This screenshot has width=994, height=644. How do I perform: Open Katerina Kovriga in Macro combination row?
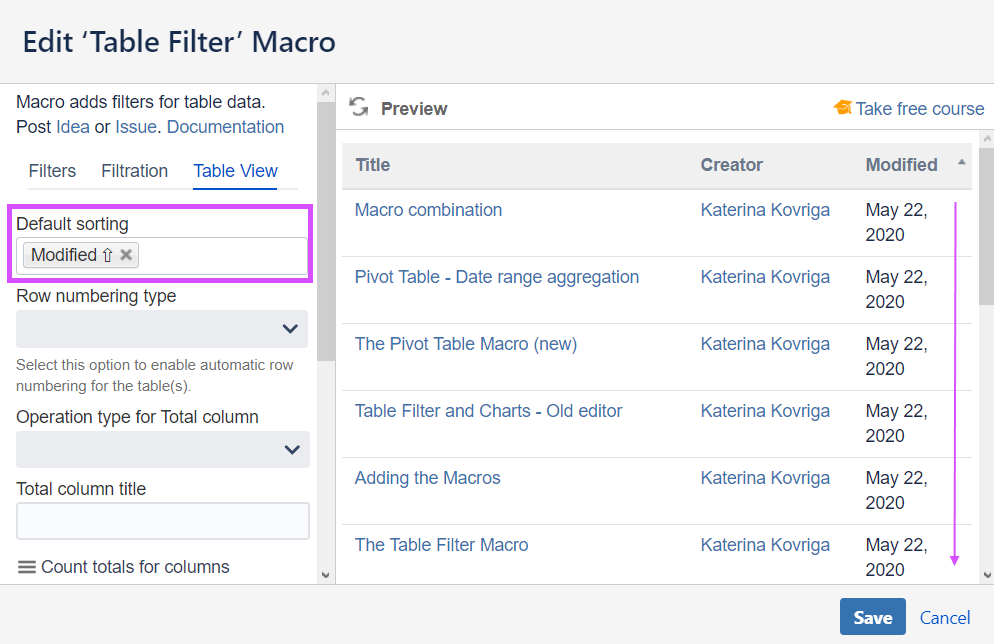(x=765, y=210)
